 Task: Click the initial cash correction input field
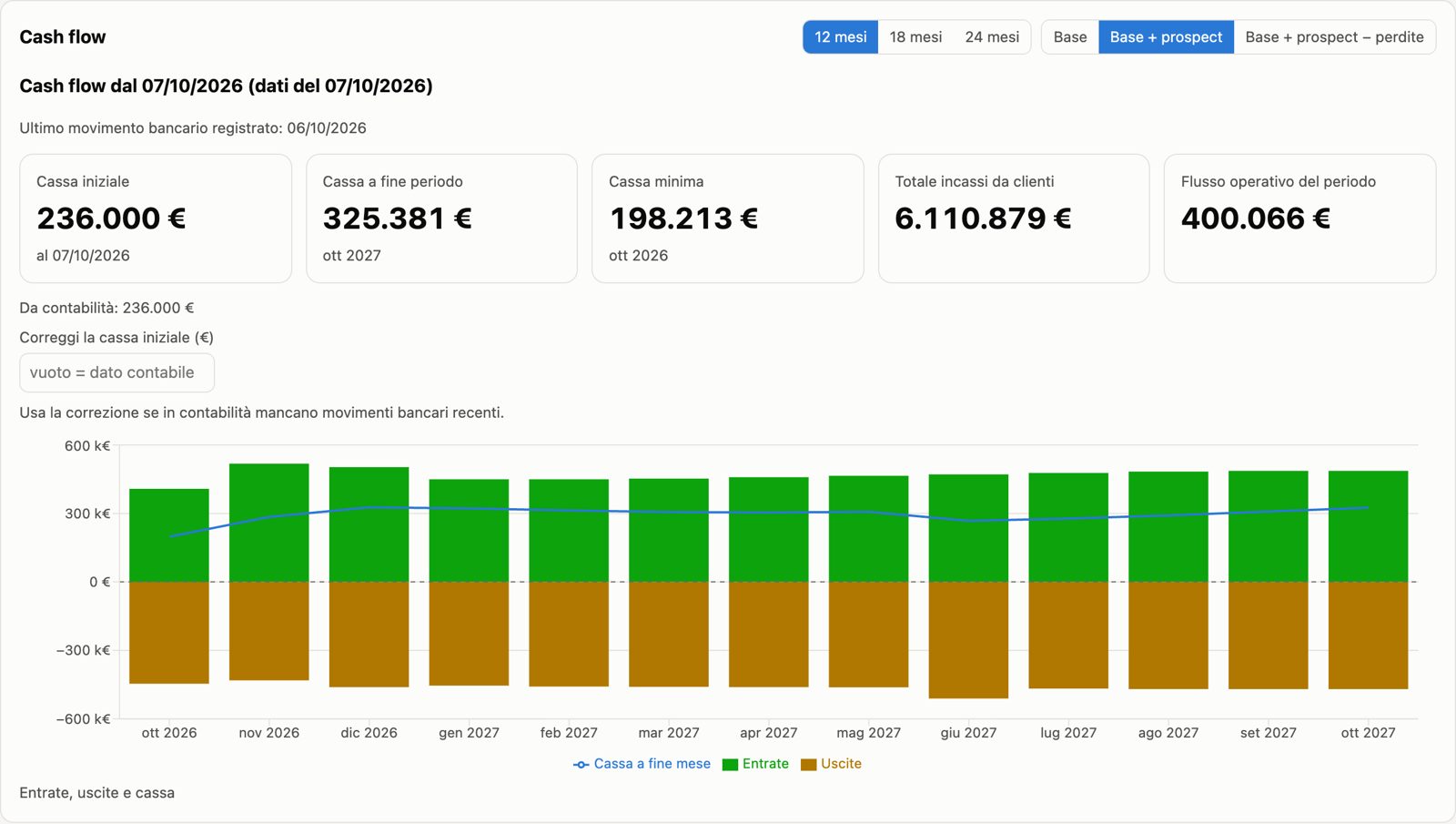(116, 372)
